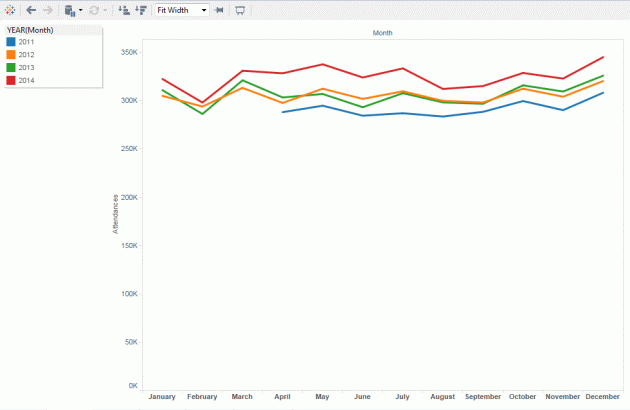Click the green 2013 color swatch
This screenshot has width=630, height=410.
11,67
